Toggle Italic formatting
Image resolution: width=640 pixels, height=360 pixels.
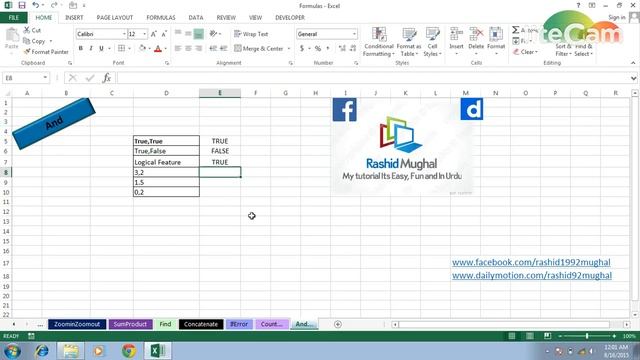(x=91, y=48)
